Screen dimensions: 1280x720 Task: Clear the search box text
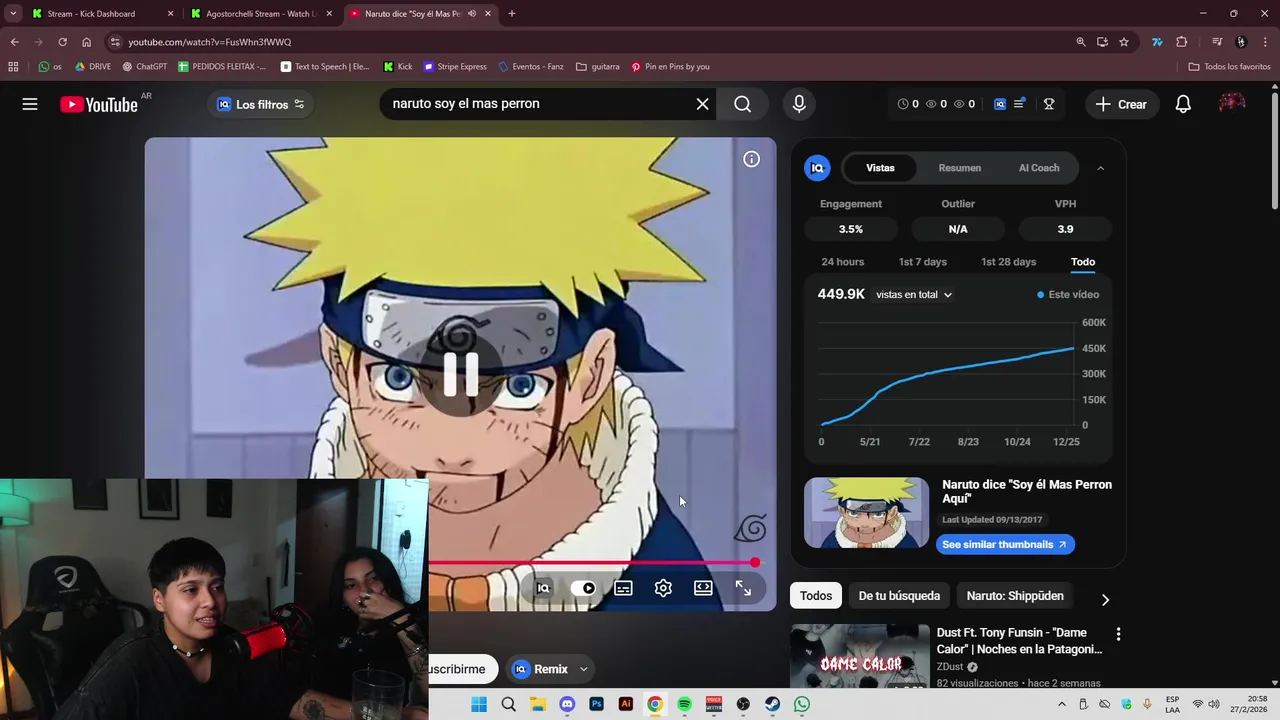coord(702,104)
